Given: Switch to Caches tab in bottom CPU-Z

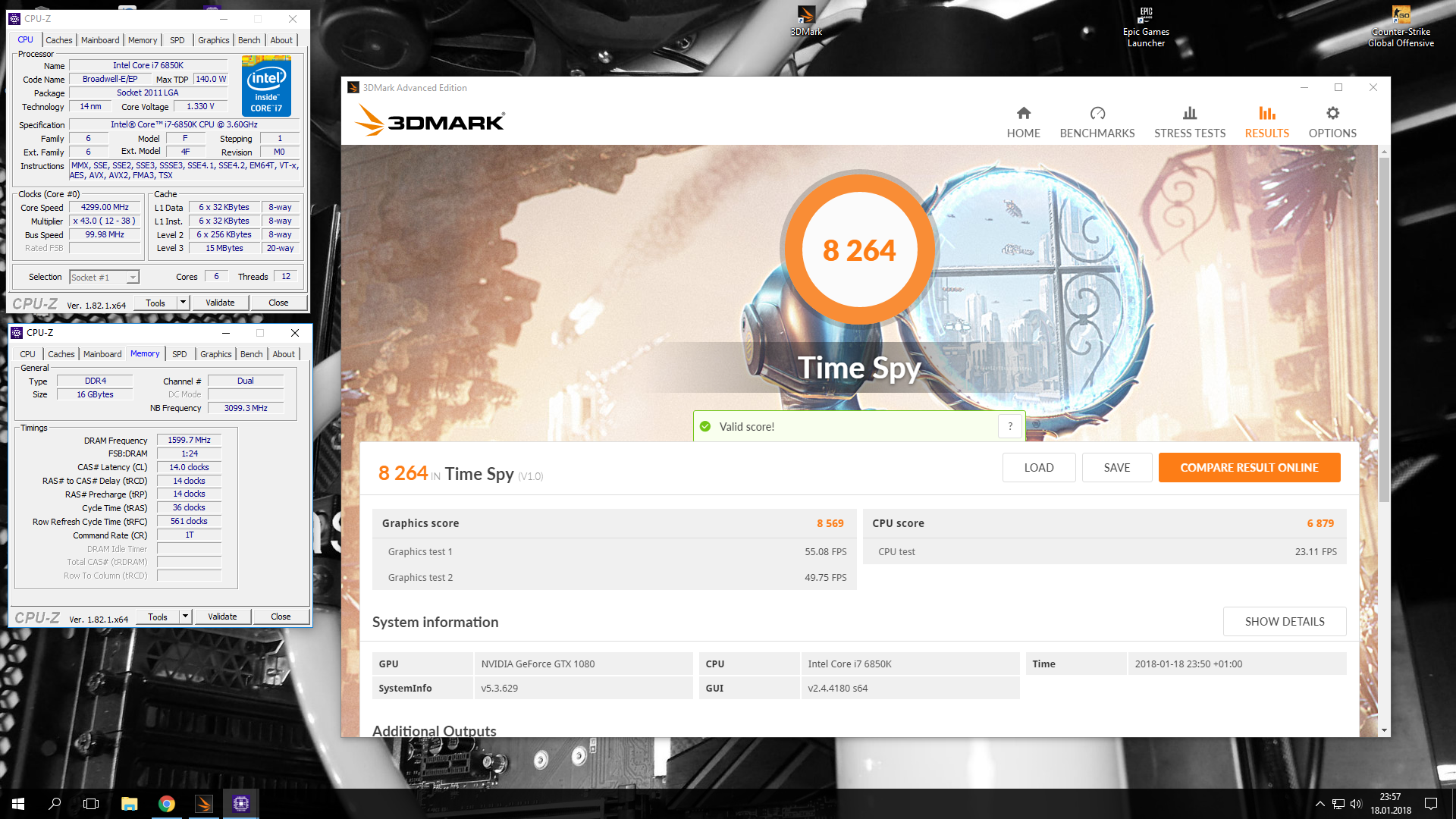Looking at the screenshot, I should coord(61,354).
